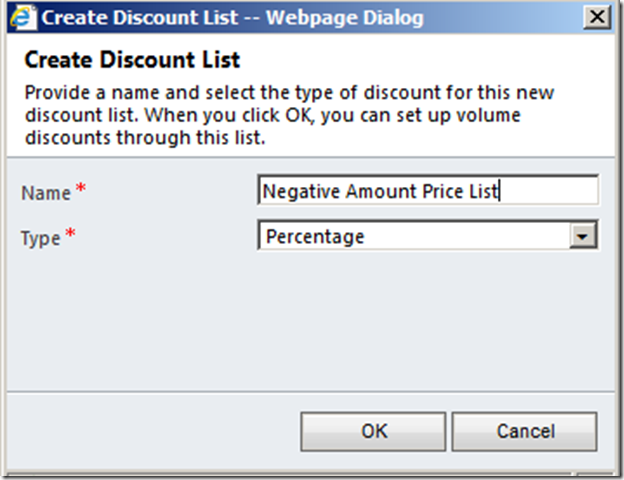Click the Type field label
This screenshot has width=624, height=480.
tap(41, 239)
